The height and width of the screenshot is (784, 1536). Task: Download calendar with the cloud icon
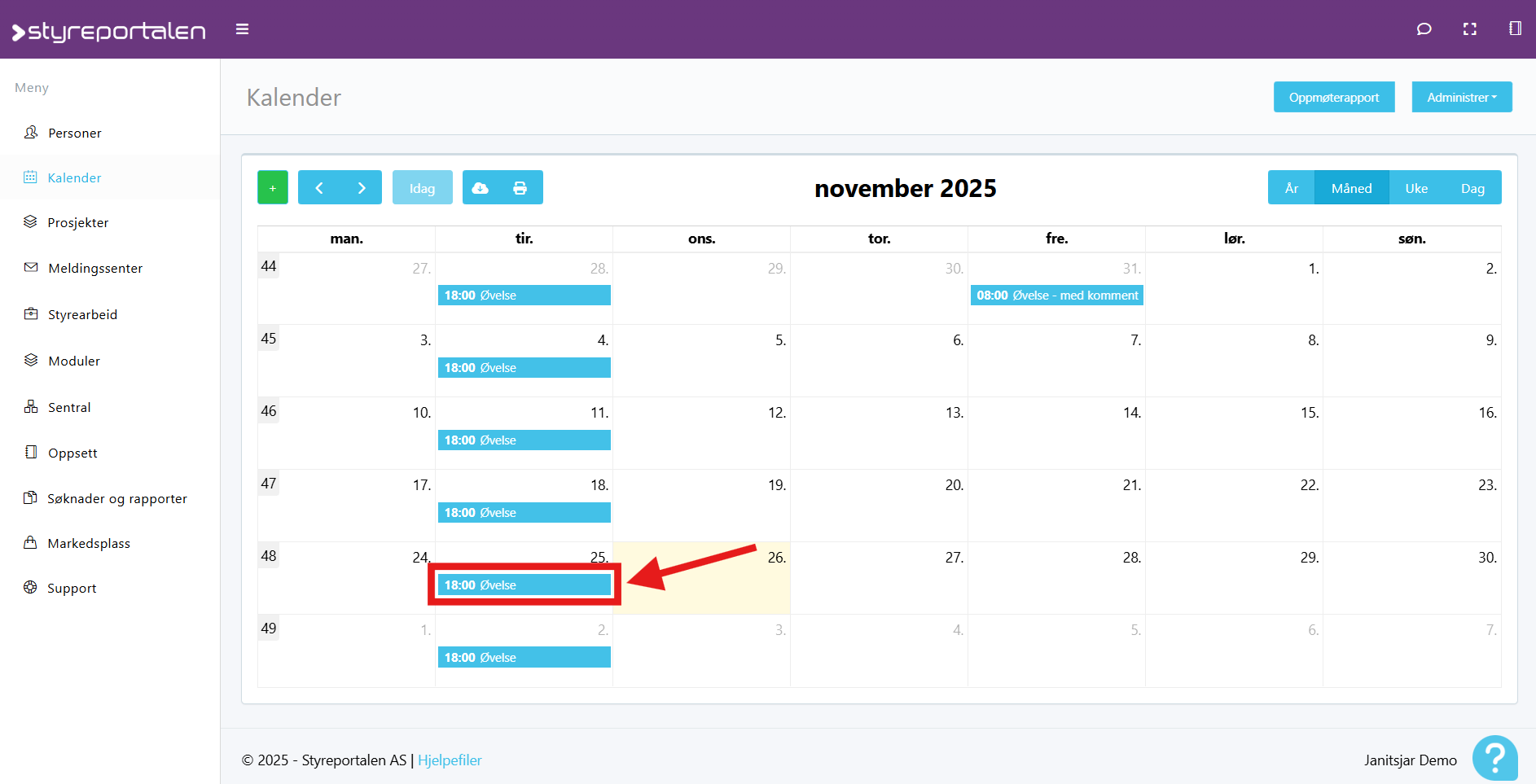coord(481,188)
